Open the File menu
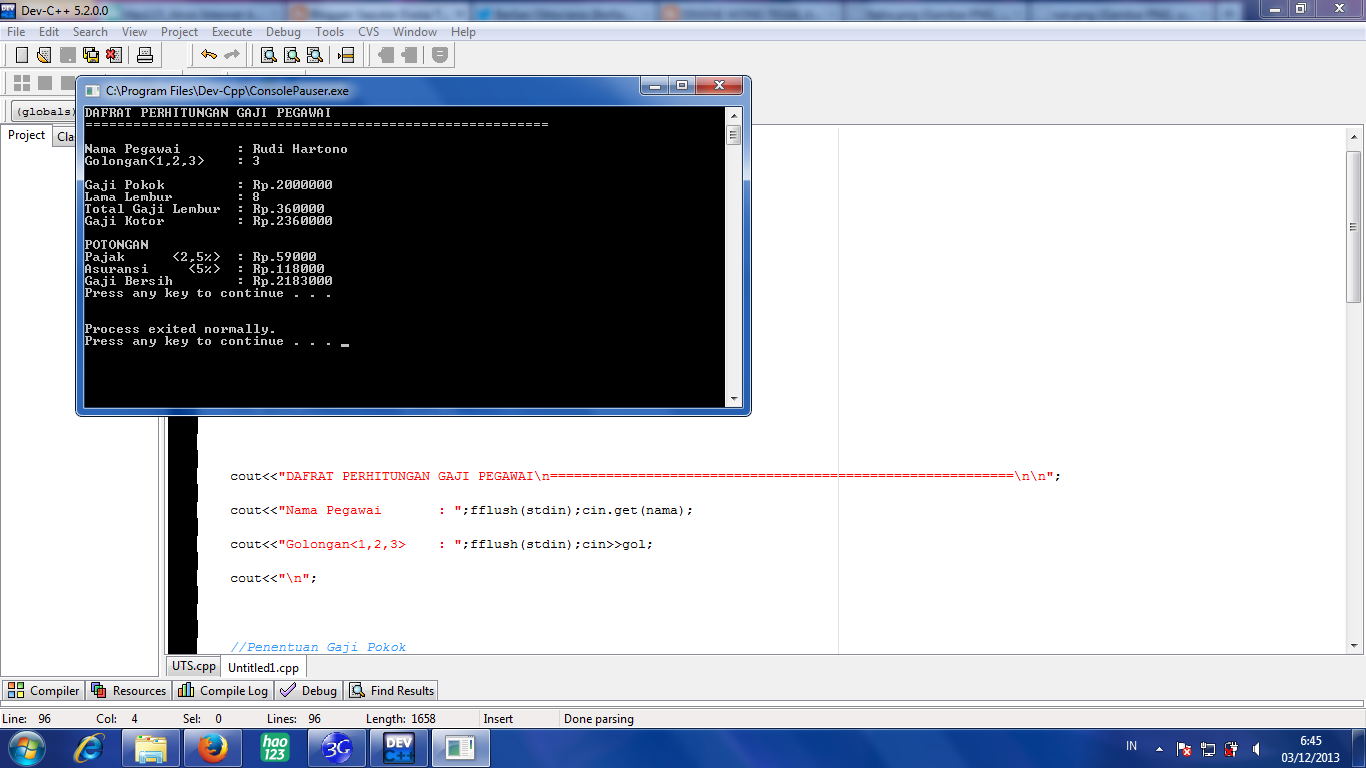Viewport: 1366px width, 768px height. [x=16, y=32]
